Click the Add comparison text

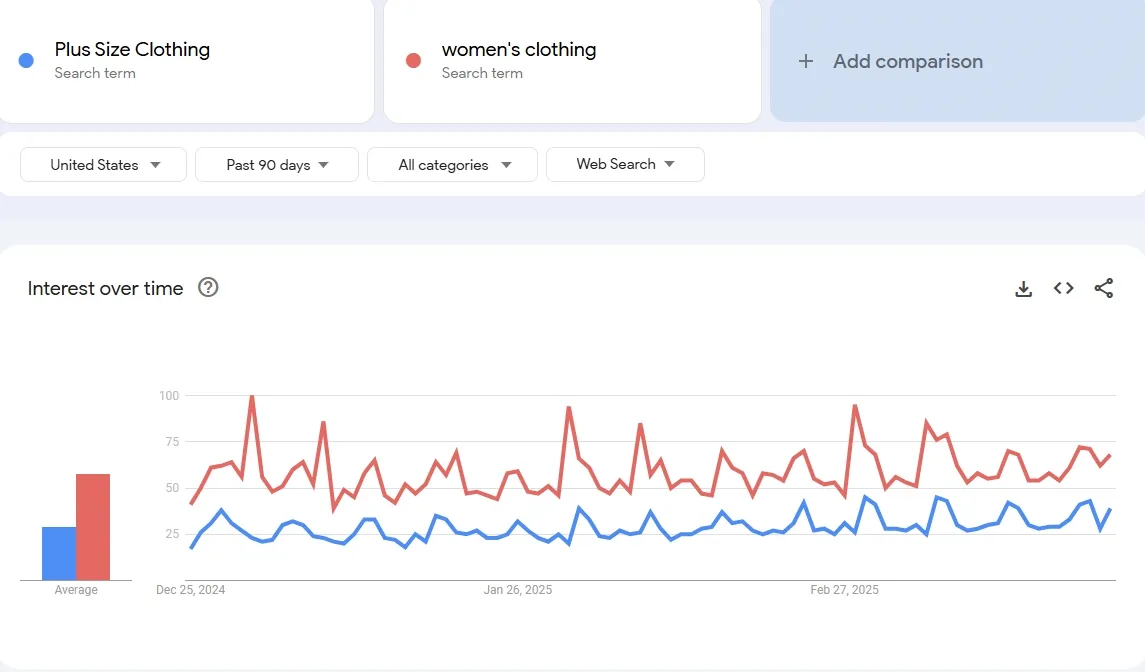click(907, 61)
